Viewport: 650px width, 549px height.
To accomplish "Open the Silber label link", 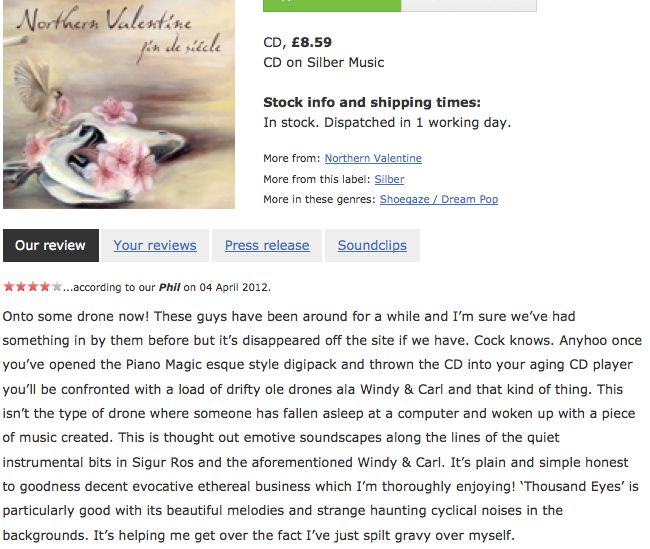I will (389, 179).
